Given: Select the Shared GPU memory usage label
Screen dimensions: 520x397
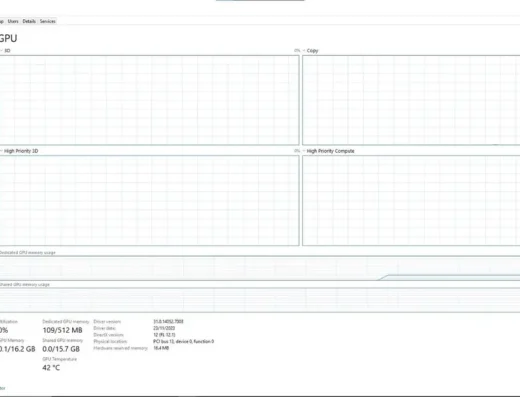Looking at the screenshot, I should pyautogui.click(x=25, y=285).
